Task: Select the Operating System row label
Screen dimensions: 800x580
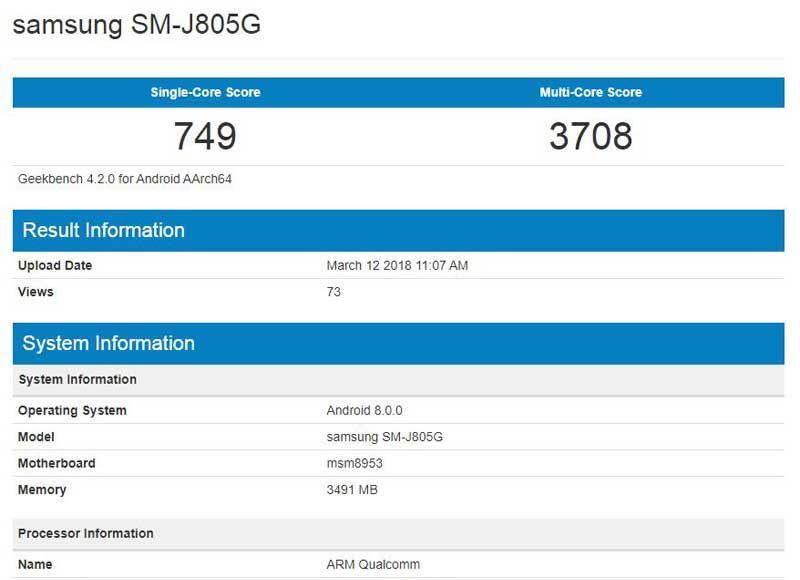Action: pyautogui.click(x=72, y=411)
